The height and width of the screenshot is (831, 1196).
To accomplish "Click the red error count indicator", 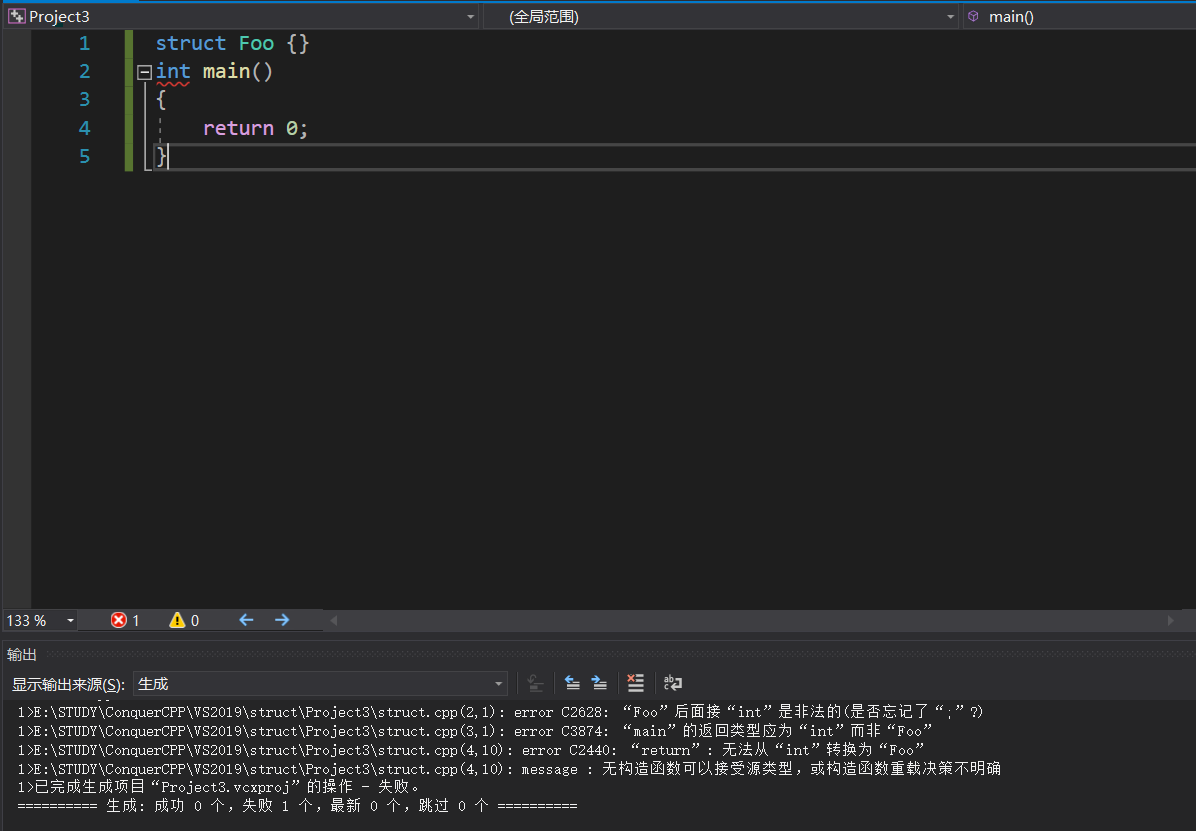I will click(125, 620).
